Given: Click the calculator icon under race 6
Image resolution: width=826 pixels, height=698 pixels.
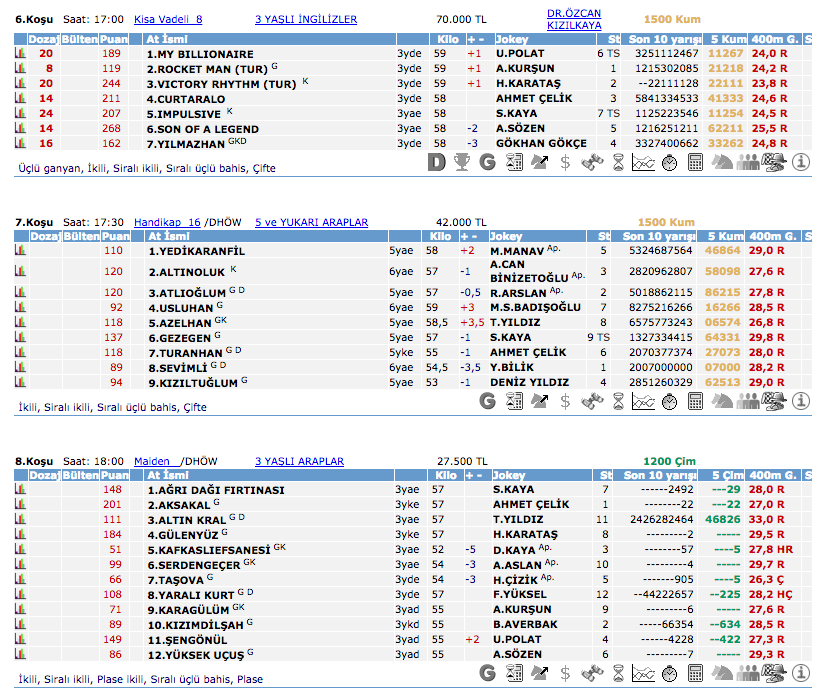Looking at the screenshot, I should [x=695, y=162].
